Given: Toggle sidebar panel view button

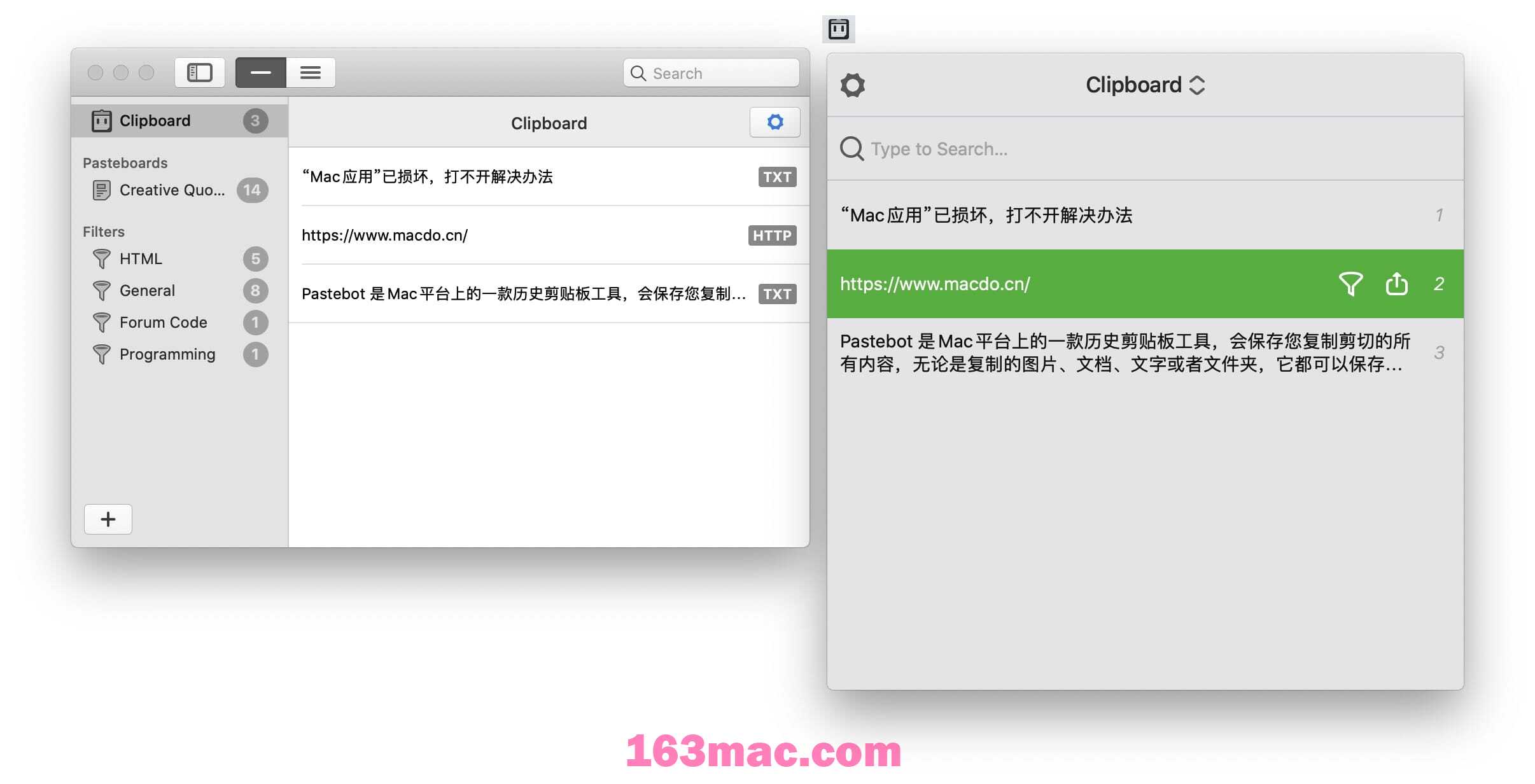Looking at the screenshot, I should click(x=200, y=72).
